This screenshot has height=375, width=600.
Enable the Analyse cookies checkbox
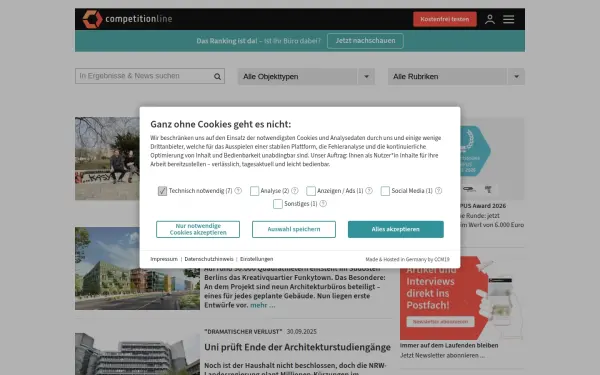[x=254, y=191]
